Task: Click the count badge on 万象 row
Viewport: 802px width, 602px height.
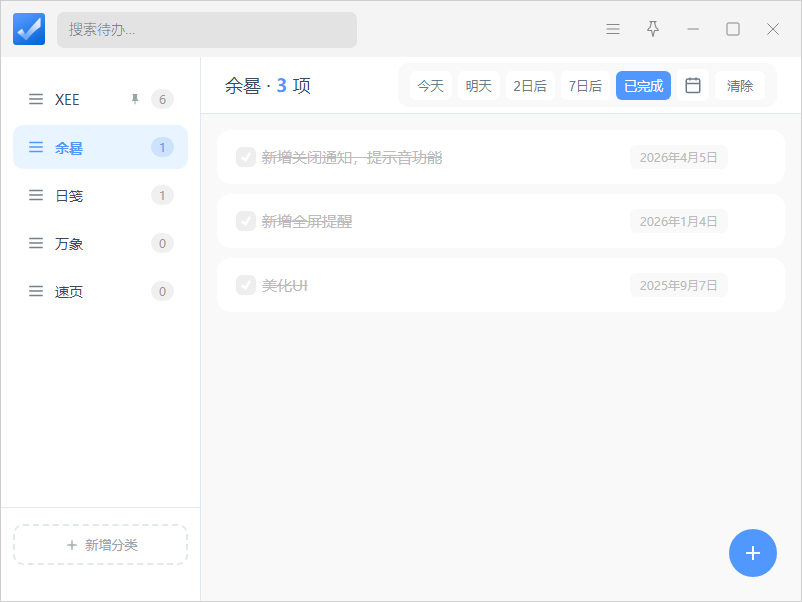Action: coord(162,243)
